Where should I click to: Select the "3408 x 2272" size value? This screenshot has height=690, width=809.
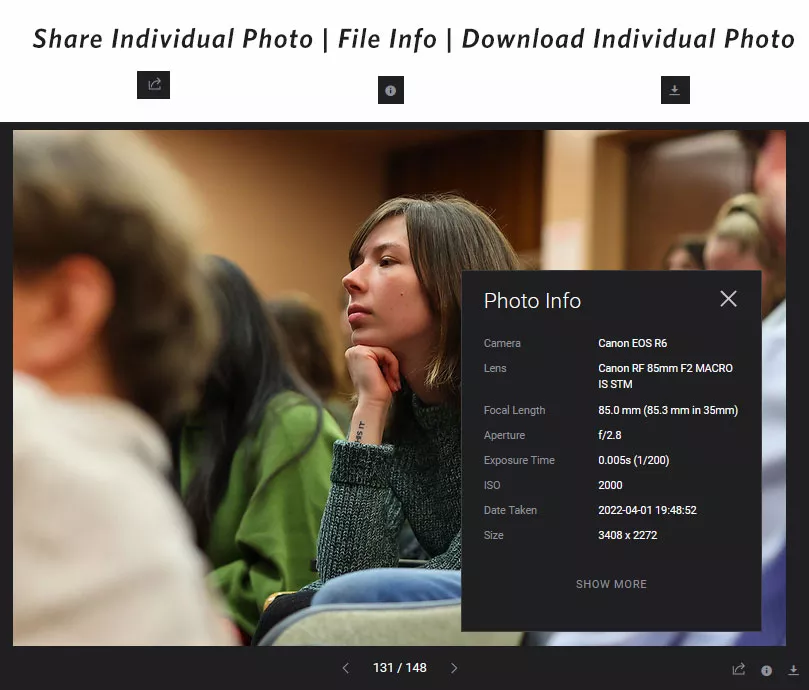[628, 535]
